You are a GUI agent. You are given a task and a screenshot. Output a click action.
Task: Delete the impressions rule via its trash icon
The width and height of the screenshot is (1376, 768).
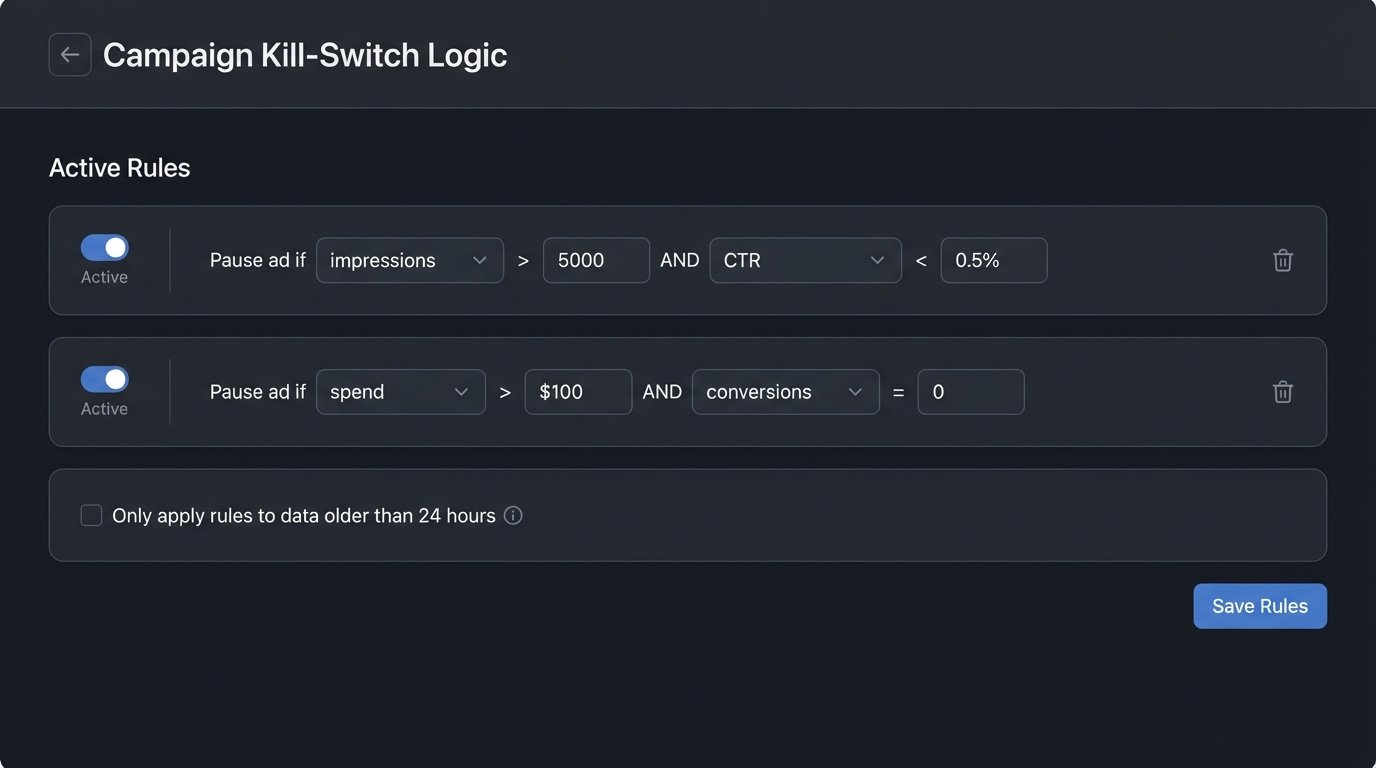[x=1283, y=260]
